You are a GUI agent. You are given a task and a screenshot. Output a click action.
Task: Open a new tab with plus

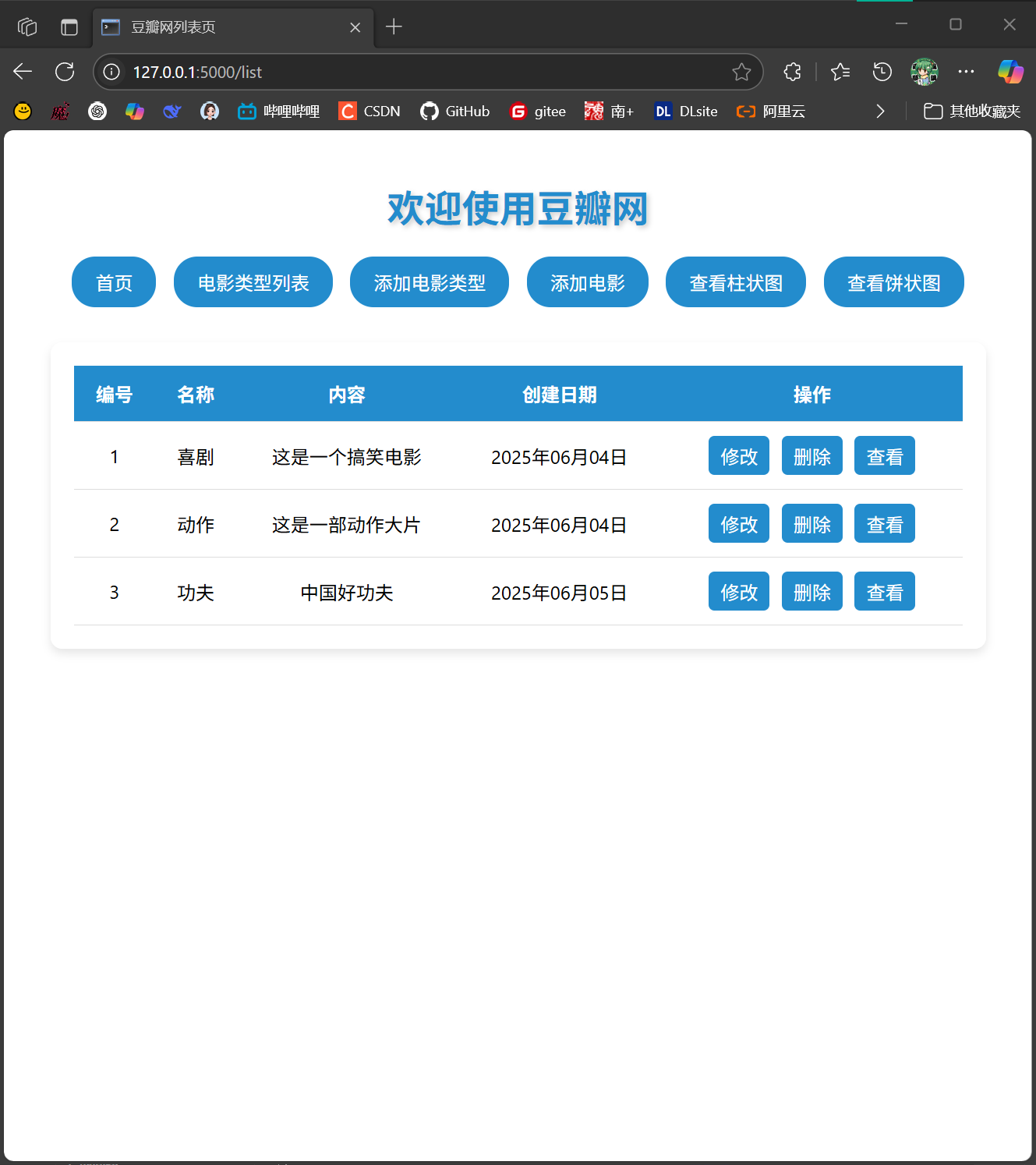[394, 27]
